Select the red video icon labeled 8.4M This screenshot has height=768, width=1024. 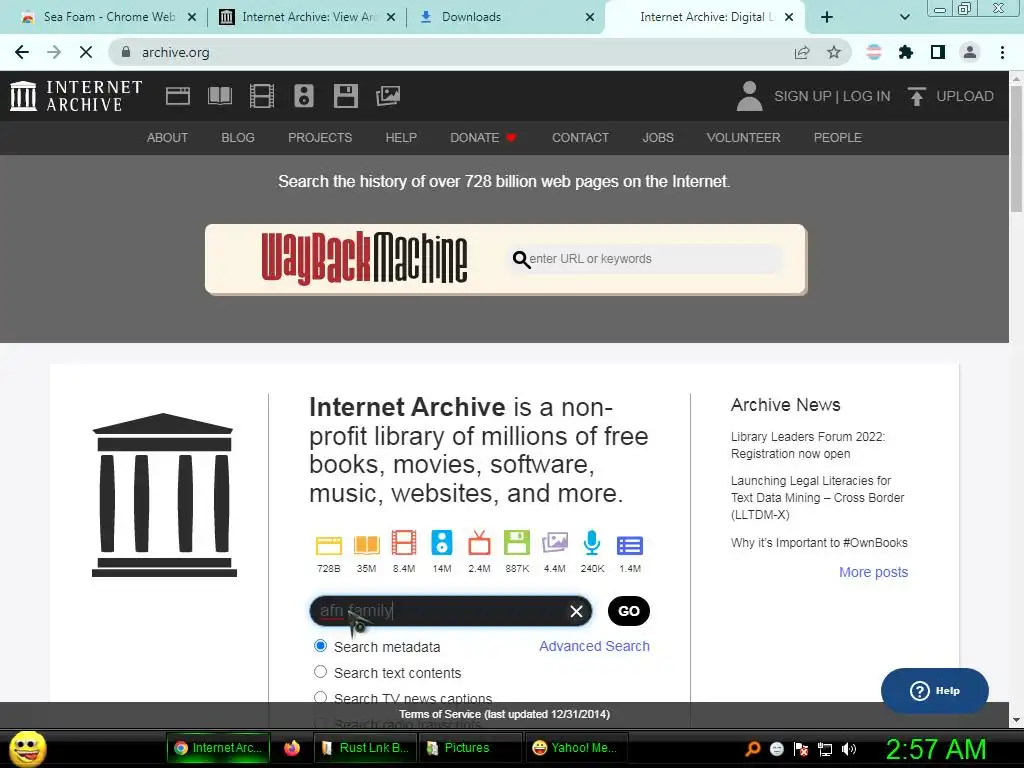(x=404, y=543)
